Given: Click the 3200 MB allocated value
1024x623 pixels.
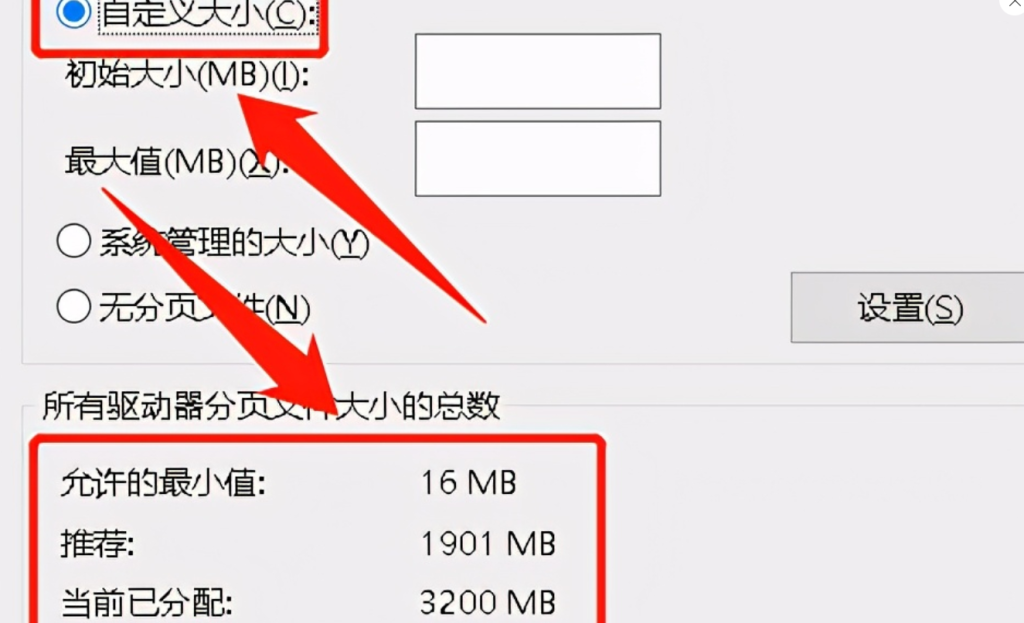Looking at the screenshot, I should [488, 602].
